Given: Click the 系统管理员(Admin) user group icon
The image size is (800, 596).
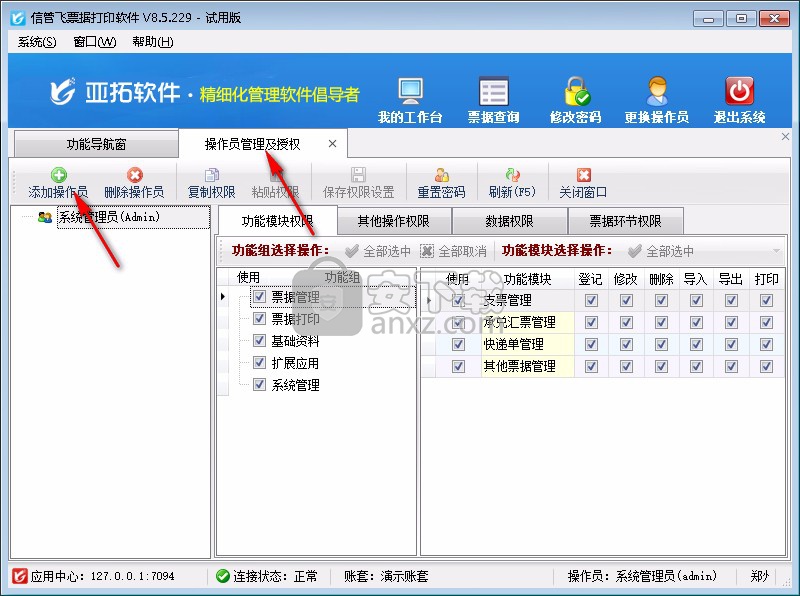Looking at the screenshot, I should tap(45, 217).
